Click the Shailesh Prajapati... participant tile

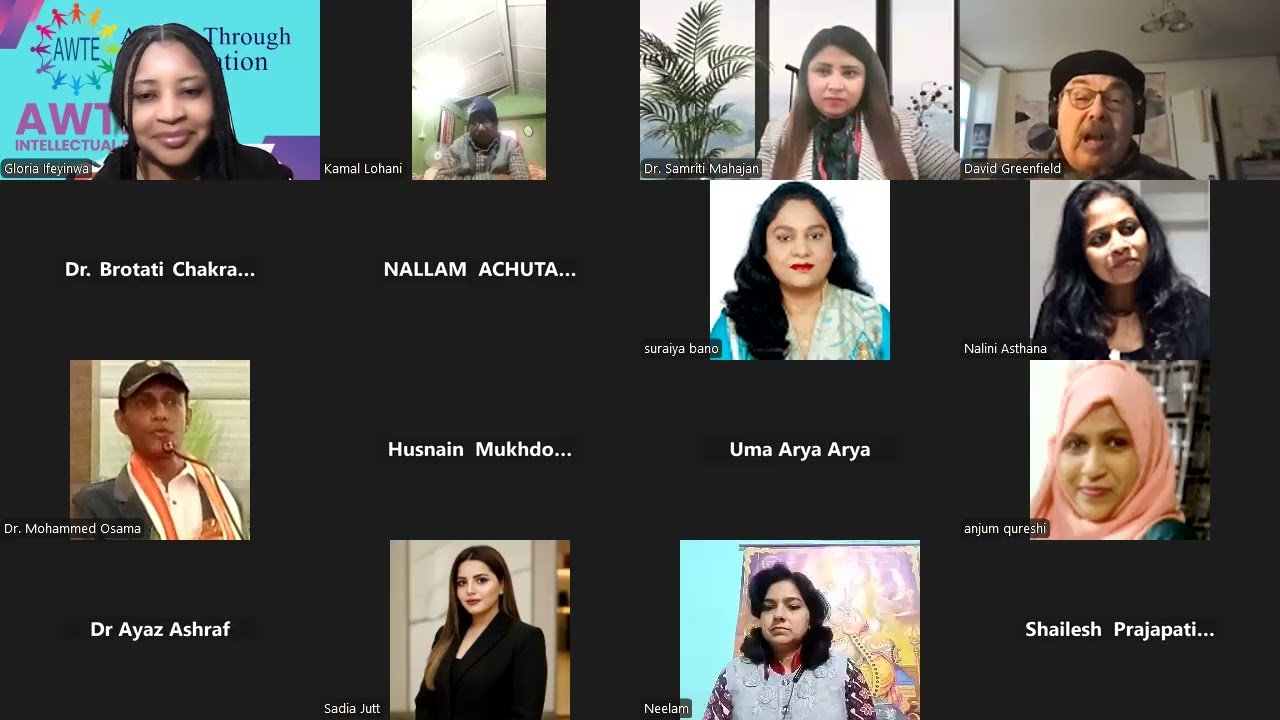(x=1120, y=630)
